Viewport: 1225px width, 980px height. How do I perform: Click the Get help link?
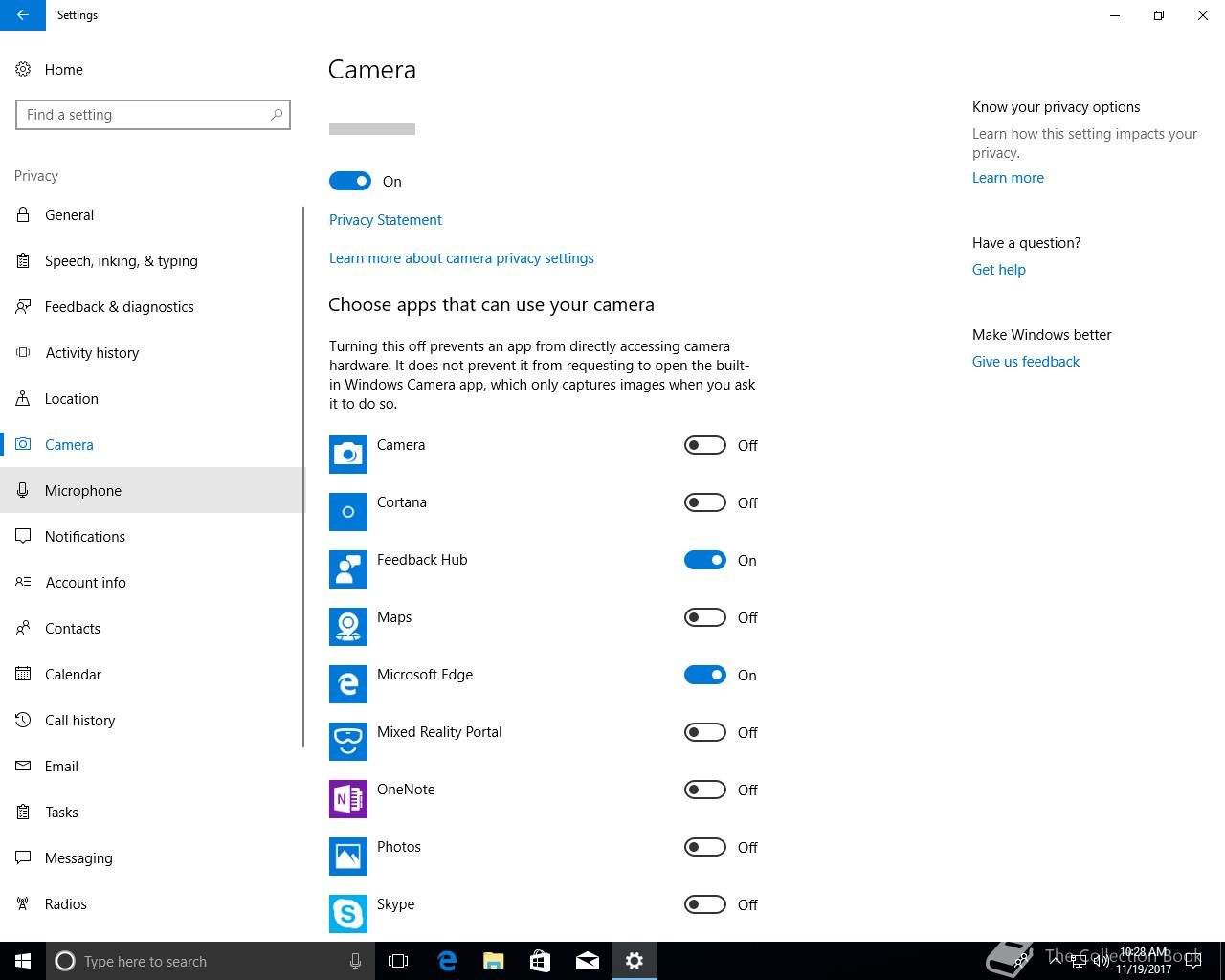tap(998, 269)
